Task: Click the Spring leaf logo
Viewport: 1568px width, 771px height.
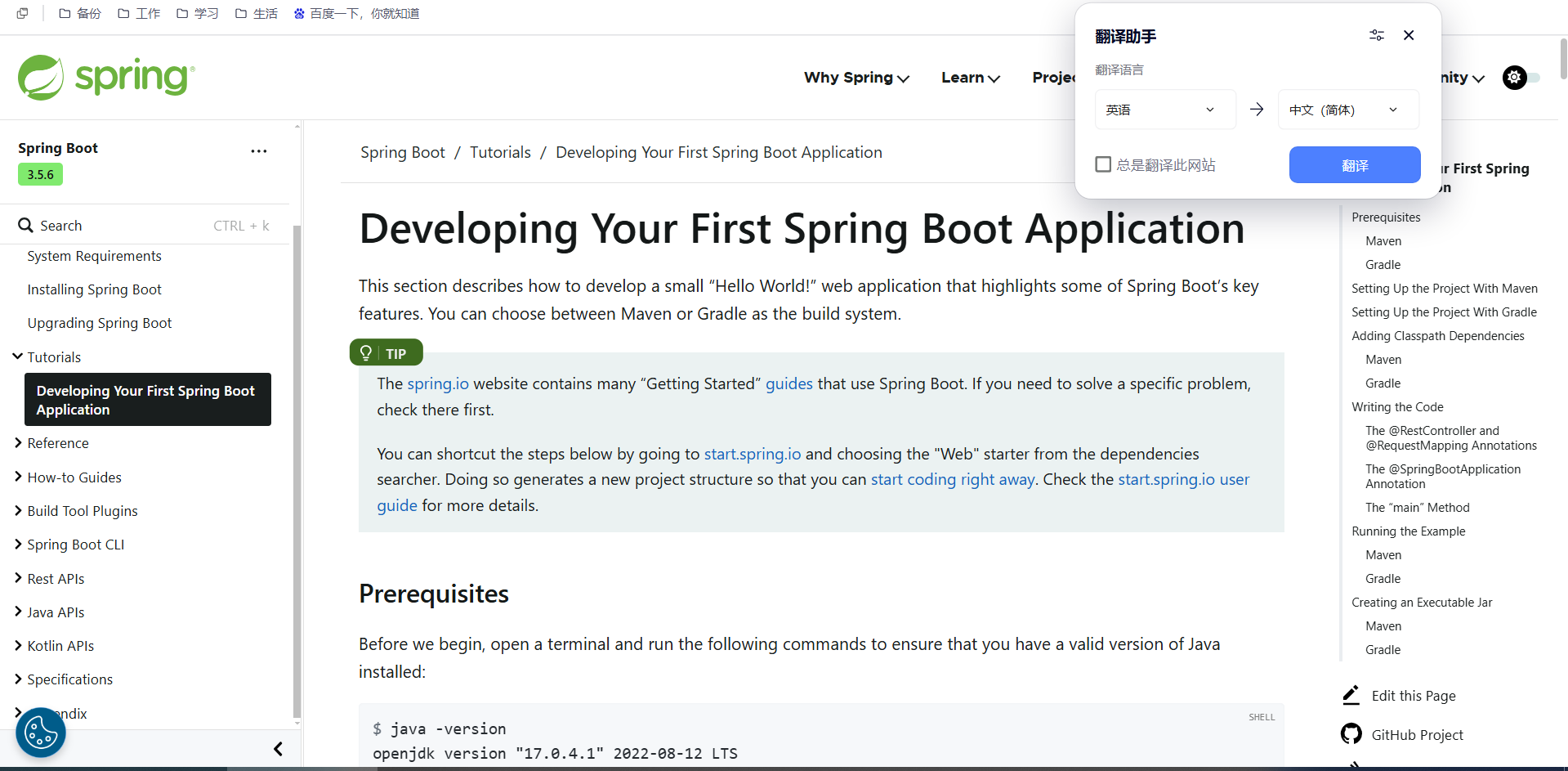Action: (41, 78)
